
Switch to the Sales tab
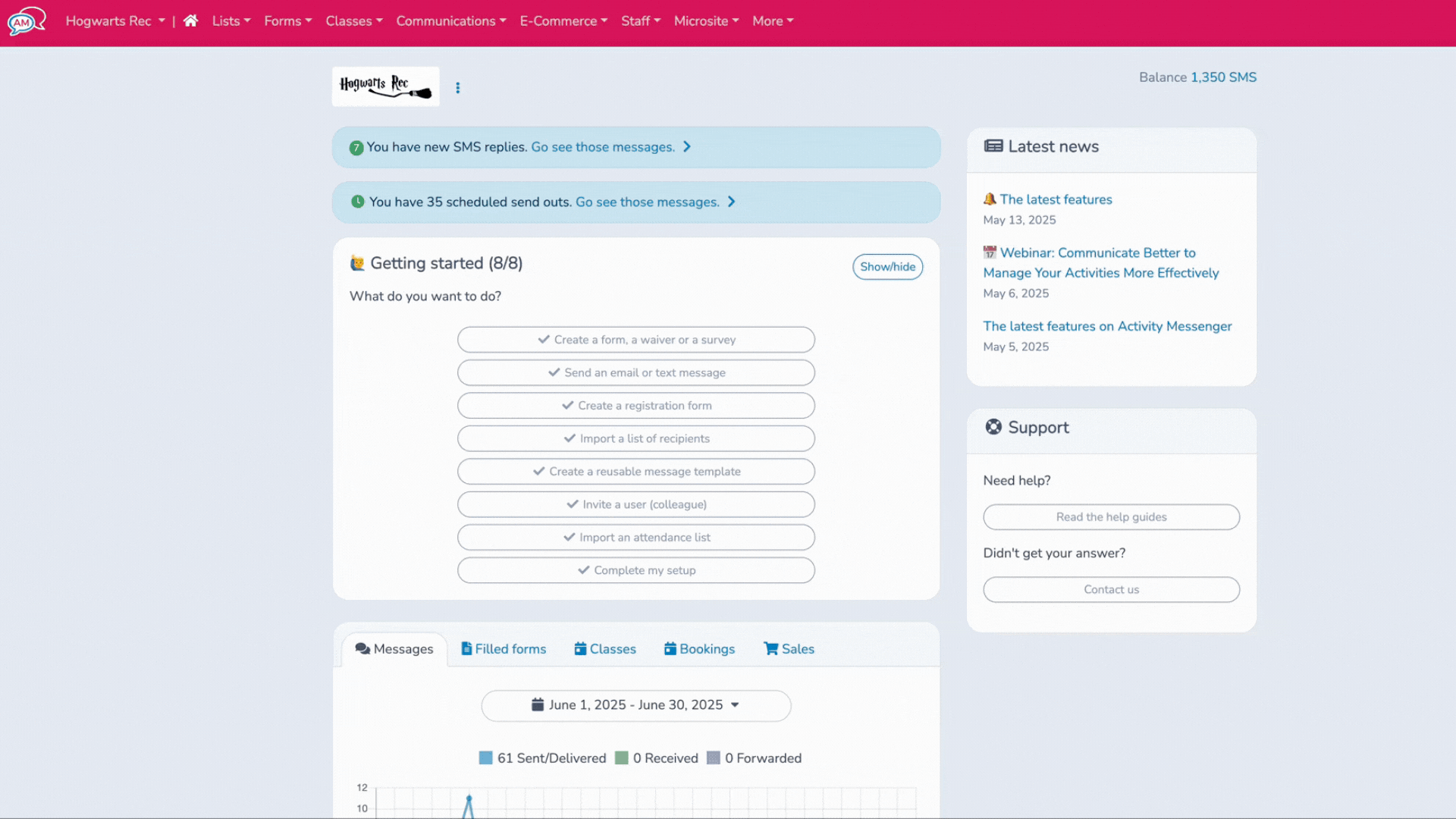click(789, 649)
